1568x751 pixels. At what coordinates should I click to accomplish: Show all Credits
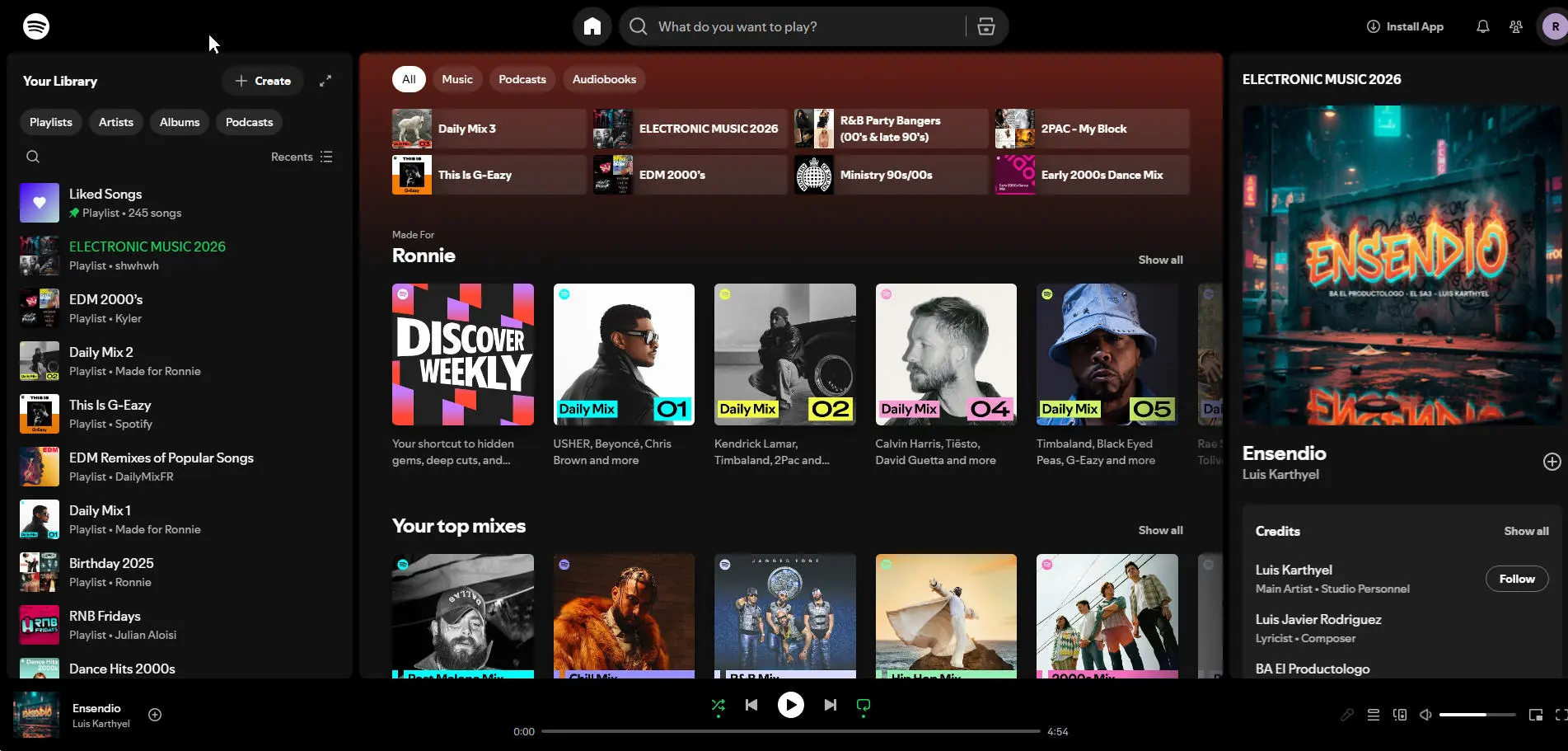point(1526,531)
